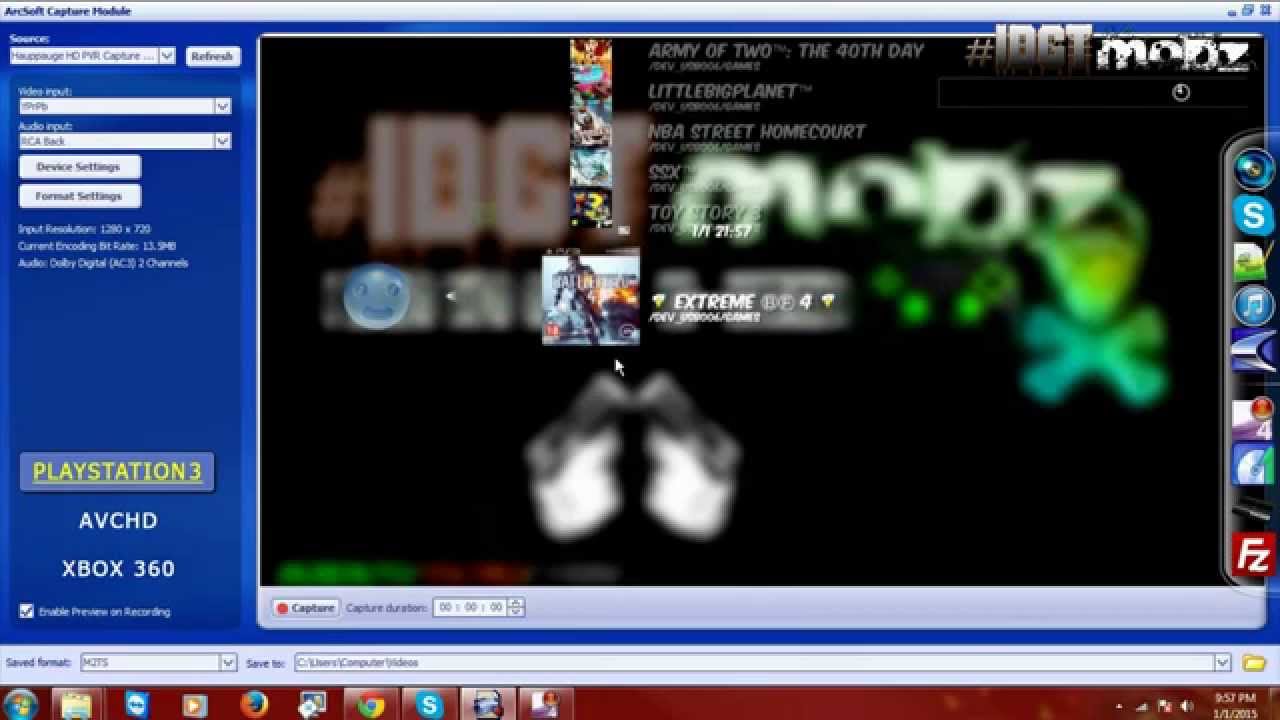The image size is (1280, 720).
Task: Open Device Settings
Action: tap(79, 167)
